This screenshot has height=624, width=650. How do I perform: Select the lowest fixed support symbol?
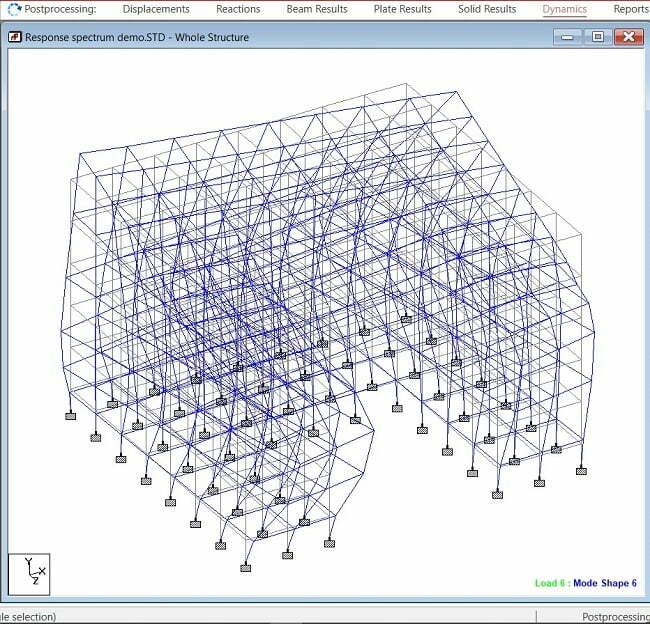(x=246, y=568)
